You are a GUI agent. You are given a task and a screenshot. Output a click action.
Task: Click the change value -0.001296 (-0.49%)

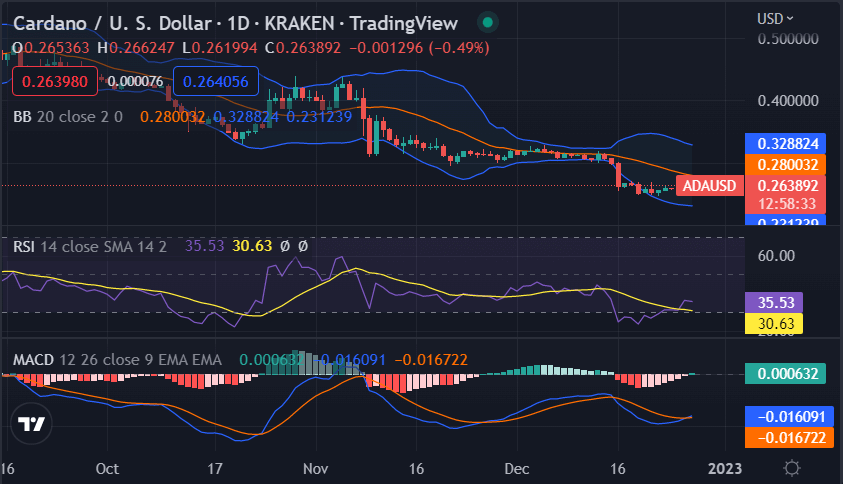419,48
